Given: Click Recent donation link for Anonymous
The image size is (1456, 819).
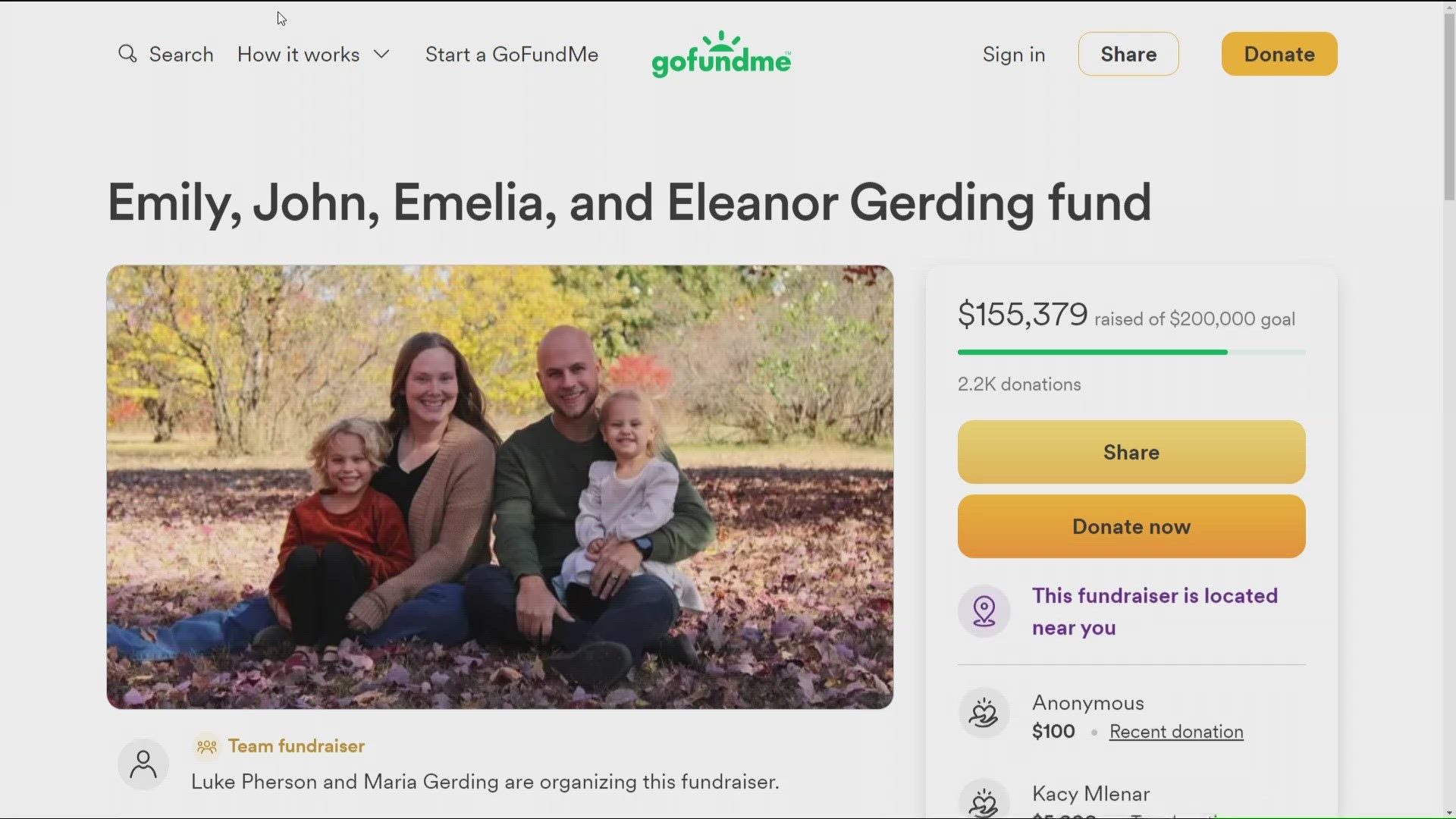Looking at the screenshot, I should tap(1176, 731).
